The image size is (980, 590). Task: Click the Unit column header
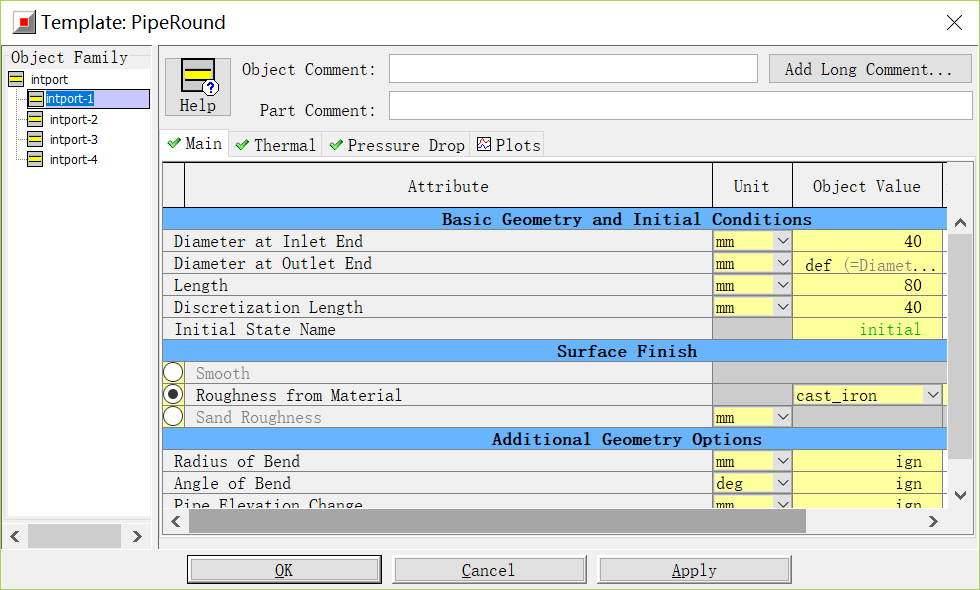click(x=752, y=186)
